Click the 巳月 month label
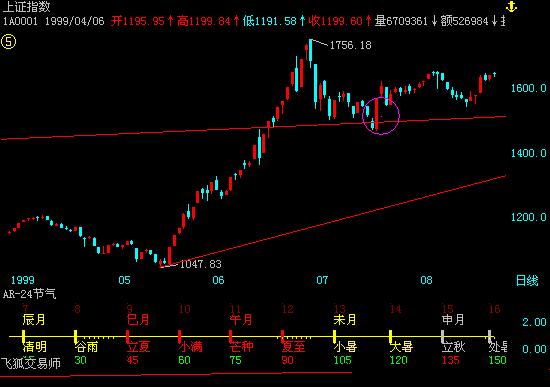Viewport: 550px width, 387px height. pyautogui.click(x=138, y=320)
